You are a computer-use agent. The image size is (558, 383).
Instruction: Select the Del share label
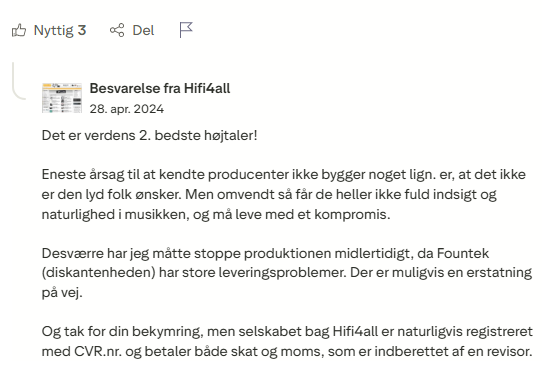click(x=143, y=31)
